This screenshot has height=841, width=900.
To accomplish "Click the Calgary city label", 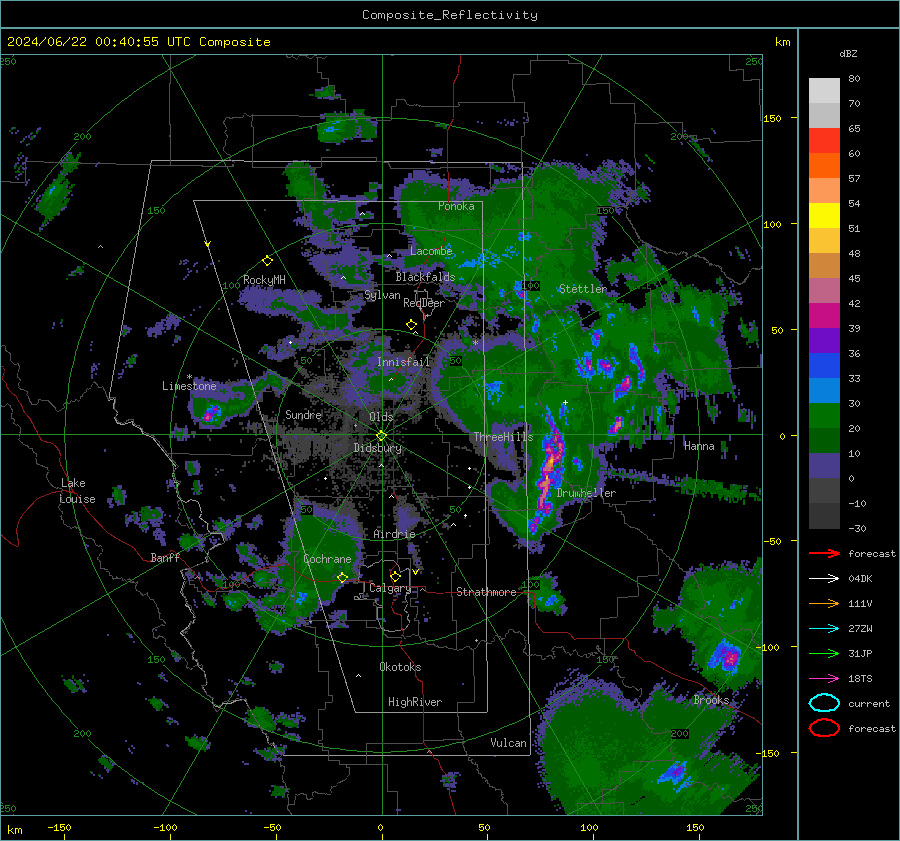I will click(x=390, y=588).
